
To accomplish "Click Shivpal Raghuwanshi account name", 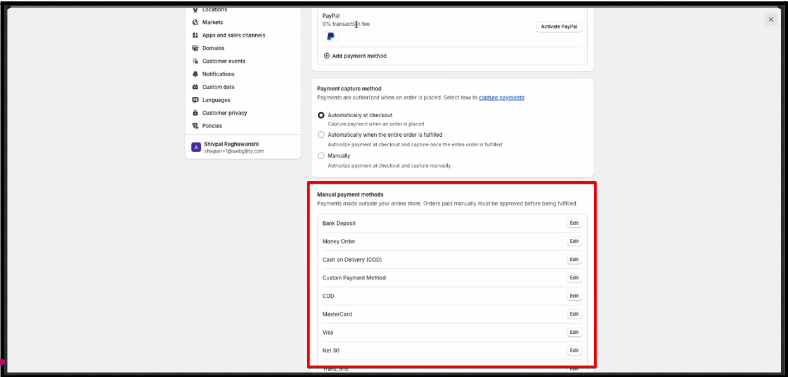I will click(x=231, y=144).
